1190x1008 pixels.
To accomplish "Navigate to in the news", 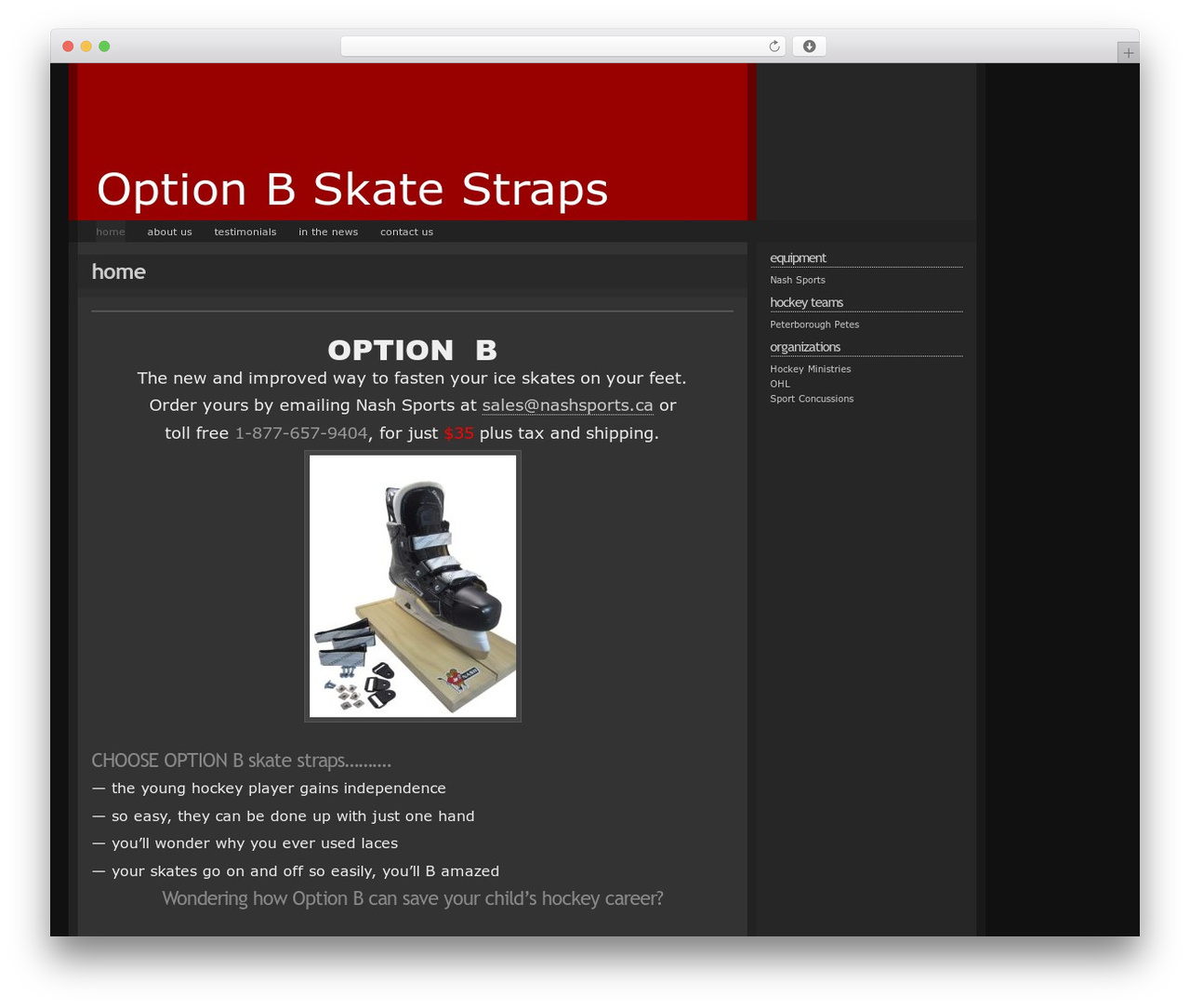I will pyautogui.click(x=328, y=232).
